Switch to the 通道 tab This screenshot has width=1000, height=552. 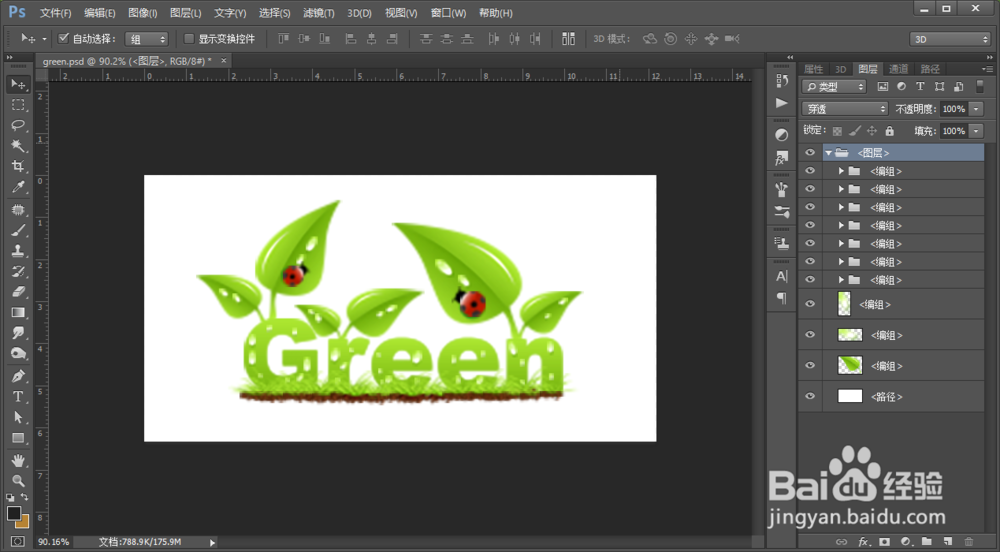[898, 69]
